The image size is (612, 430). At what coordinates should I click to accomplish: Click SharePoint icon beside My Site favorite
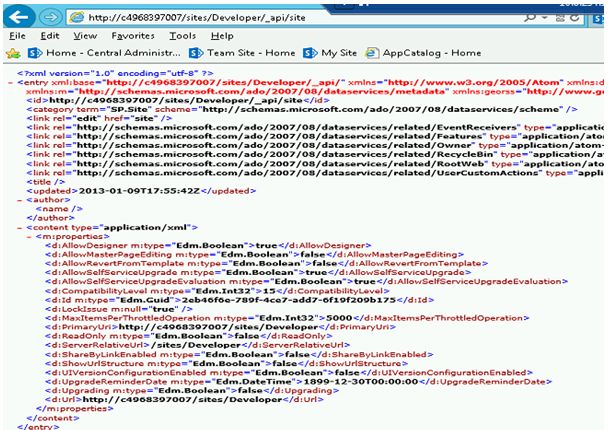coord(310,53)
